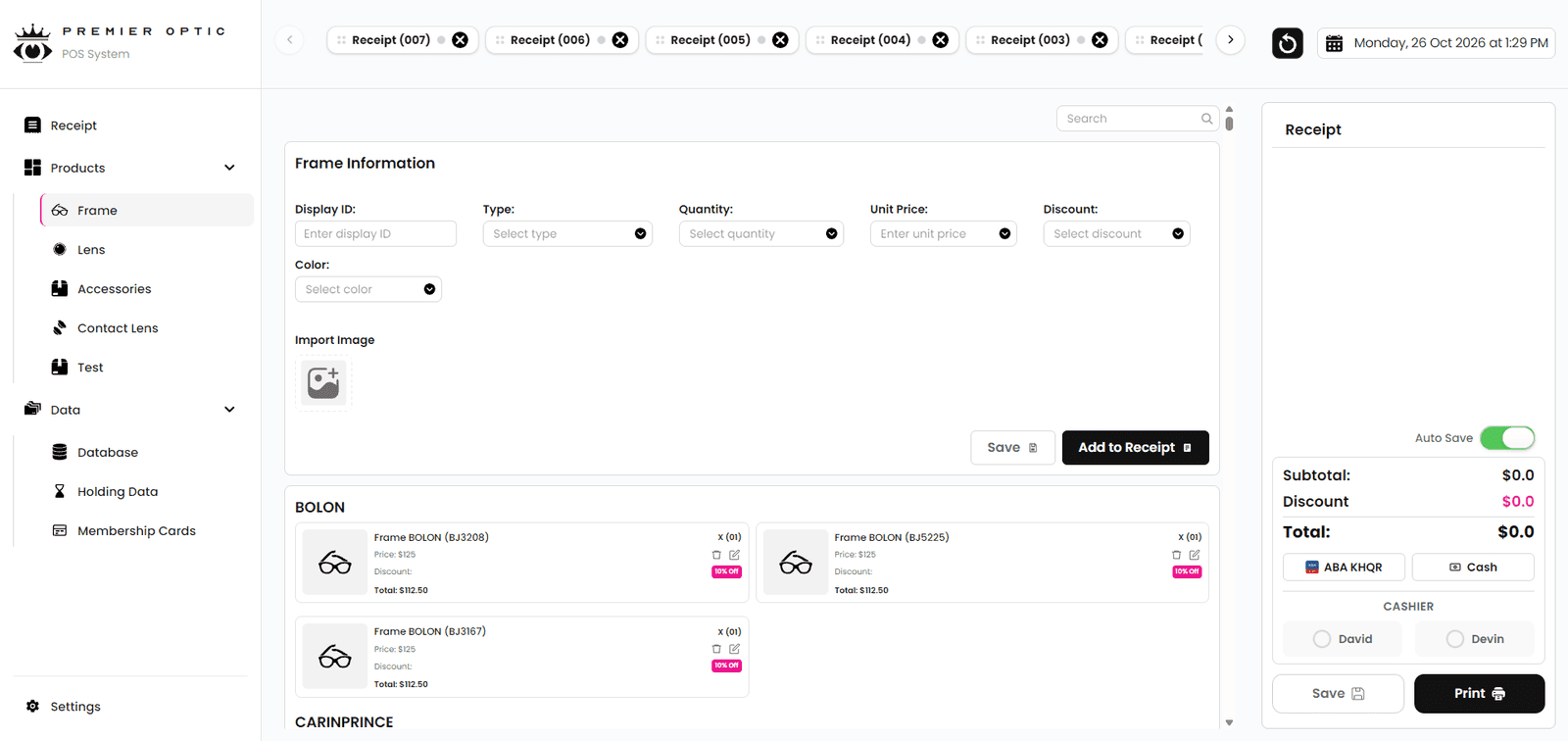Screen dimensions: 1568x741
Task: Toggle the Auto Save switch
Action: click(1507, 438)
